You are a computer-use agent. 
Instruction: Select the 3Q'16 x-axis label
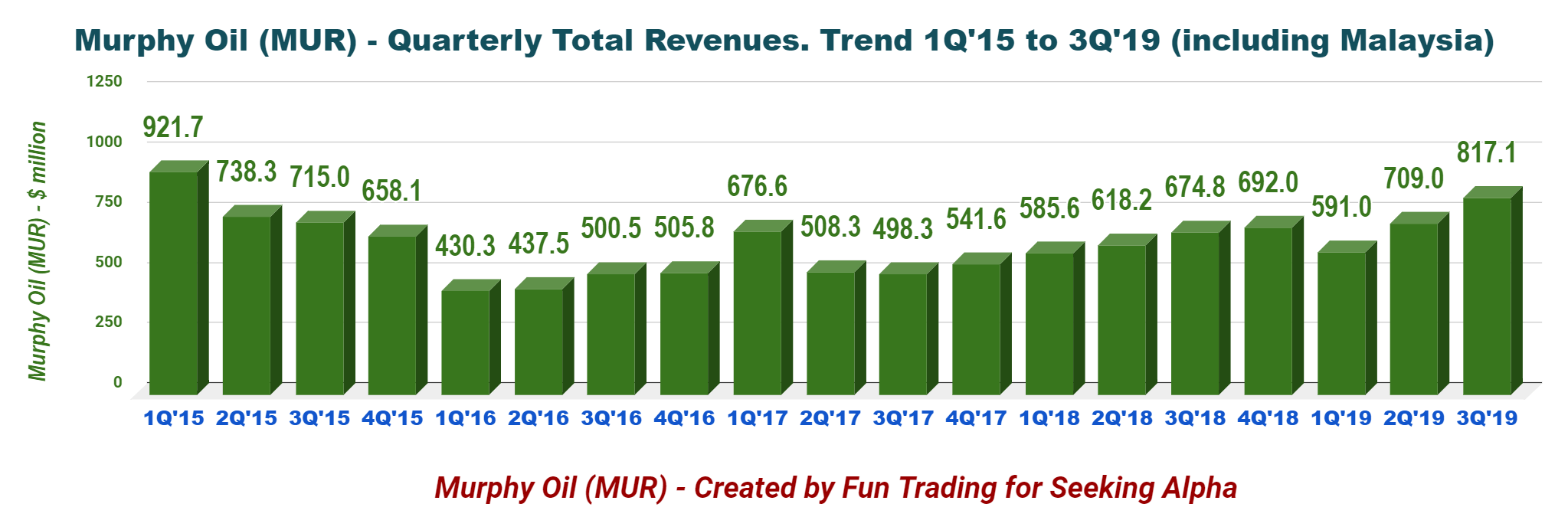[x=611, y=418]
